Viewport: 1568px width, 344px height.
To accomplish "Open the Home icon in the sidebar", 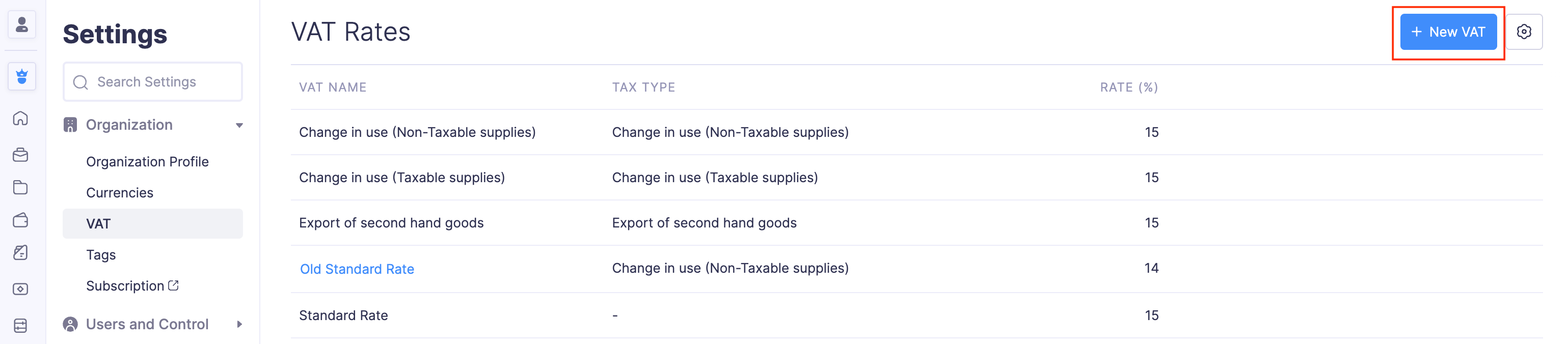I will [21, 119].
